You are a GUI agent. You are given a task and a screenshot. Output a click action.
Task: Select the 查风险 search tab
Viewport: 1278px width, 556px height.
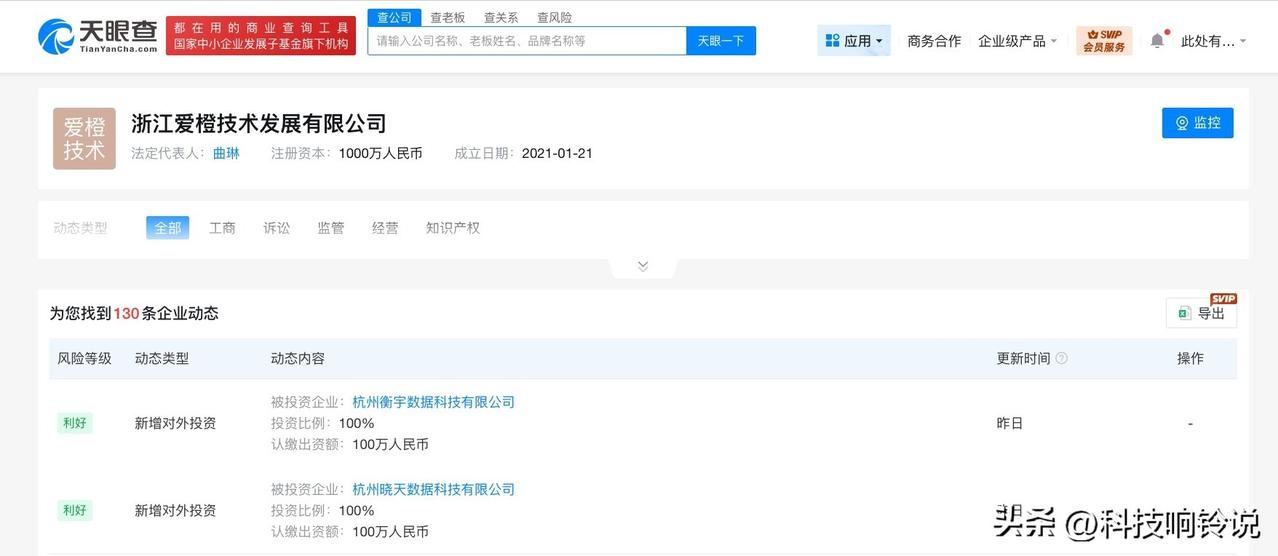pos(554,18)
